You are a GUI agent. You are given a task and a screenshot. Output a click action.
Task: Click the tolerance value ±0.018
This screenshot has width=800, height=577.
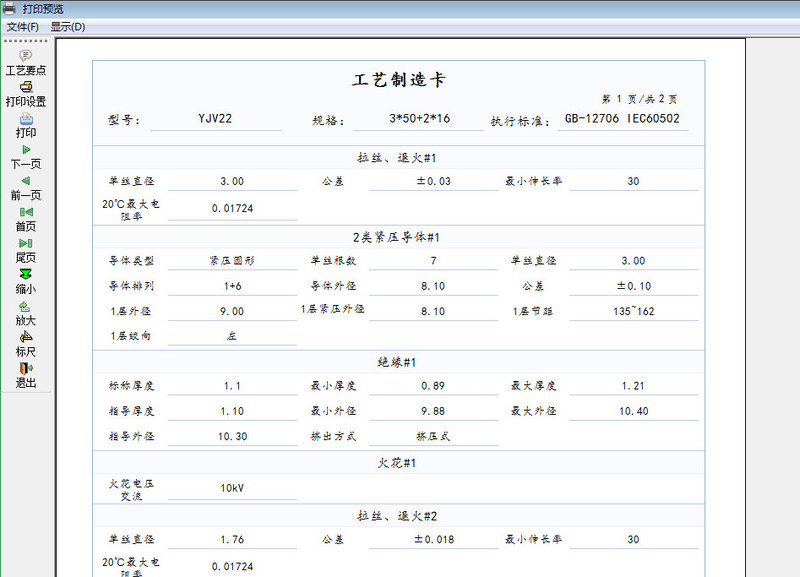[x=434, y=540]
